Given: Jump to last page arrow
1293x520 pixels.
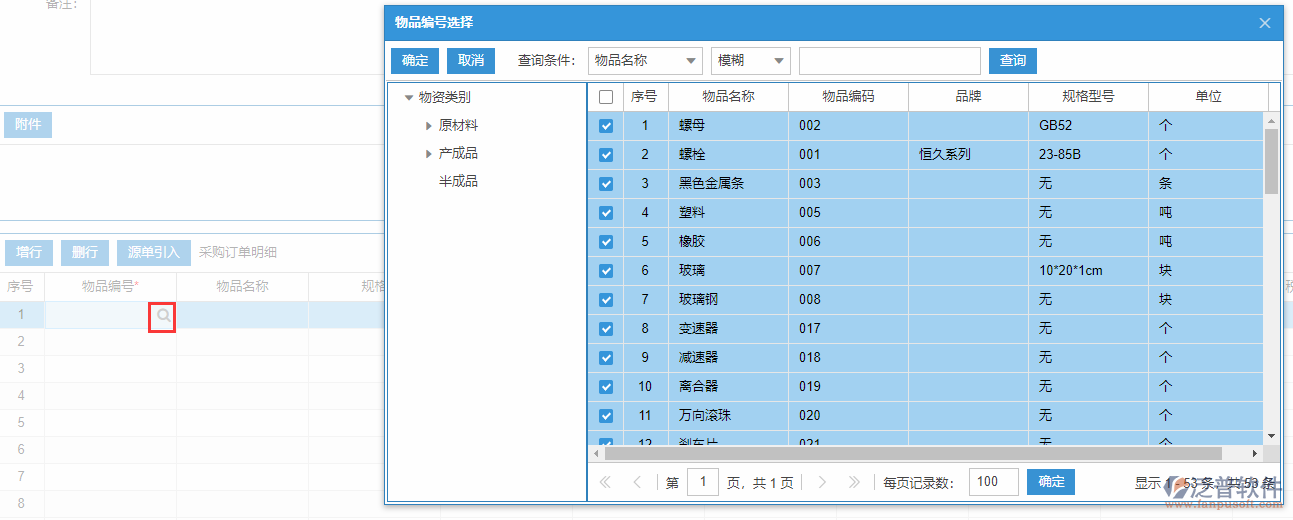Looking at the screenshot, I should coord(854,482).
